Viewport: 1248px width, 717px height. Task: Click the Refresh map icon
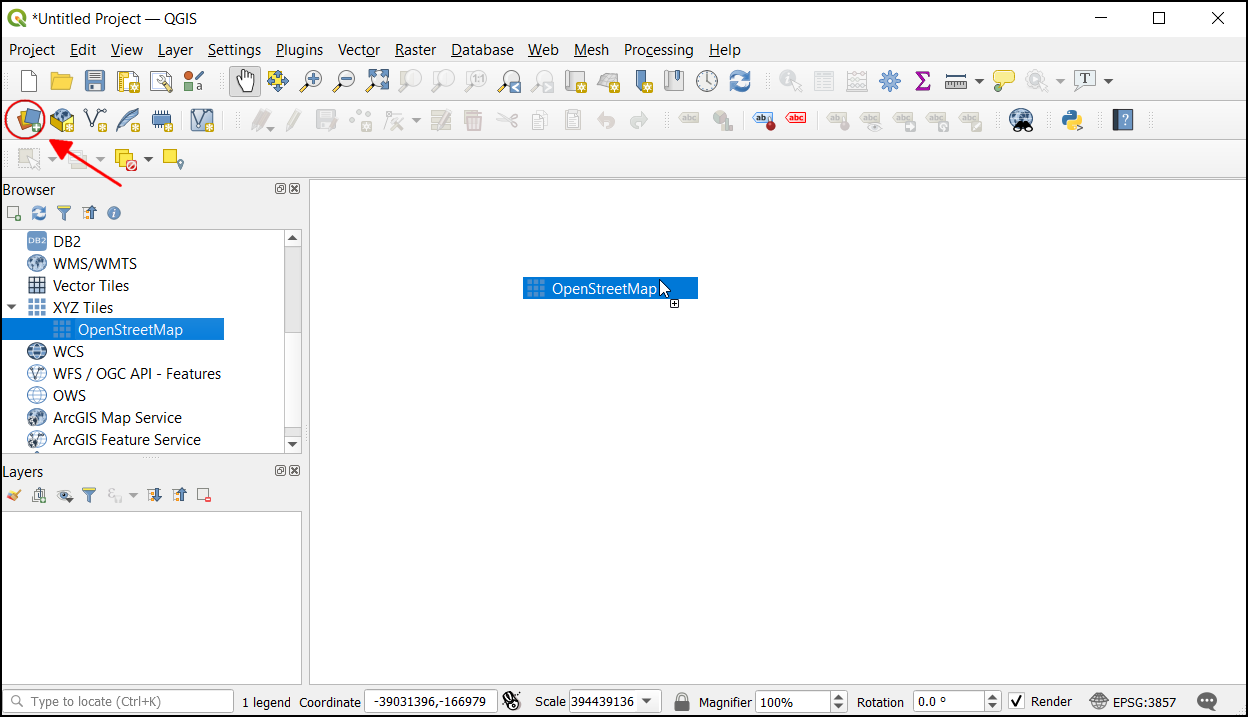point(740,81)
